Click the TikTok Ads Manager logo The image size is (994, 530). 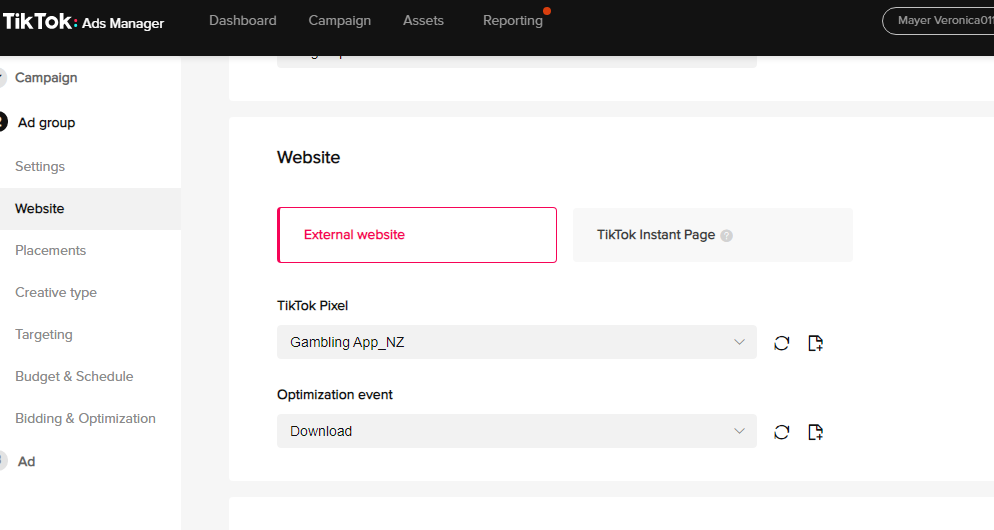[x=84, y=22]
